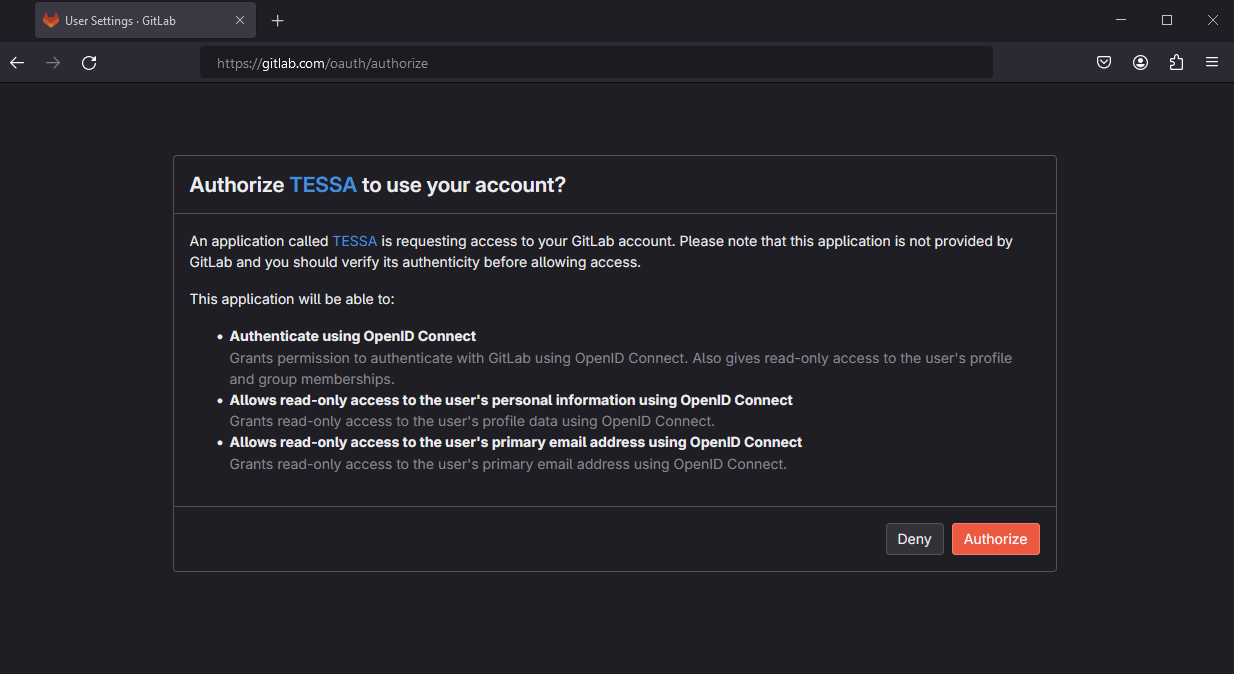Click the forward navigation arrow

tap(53, 62)
